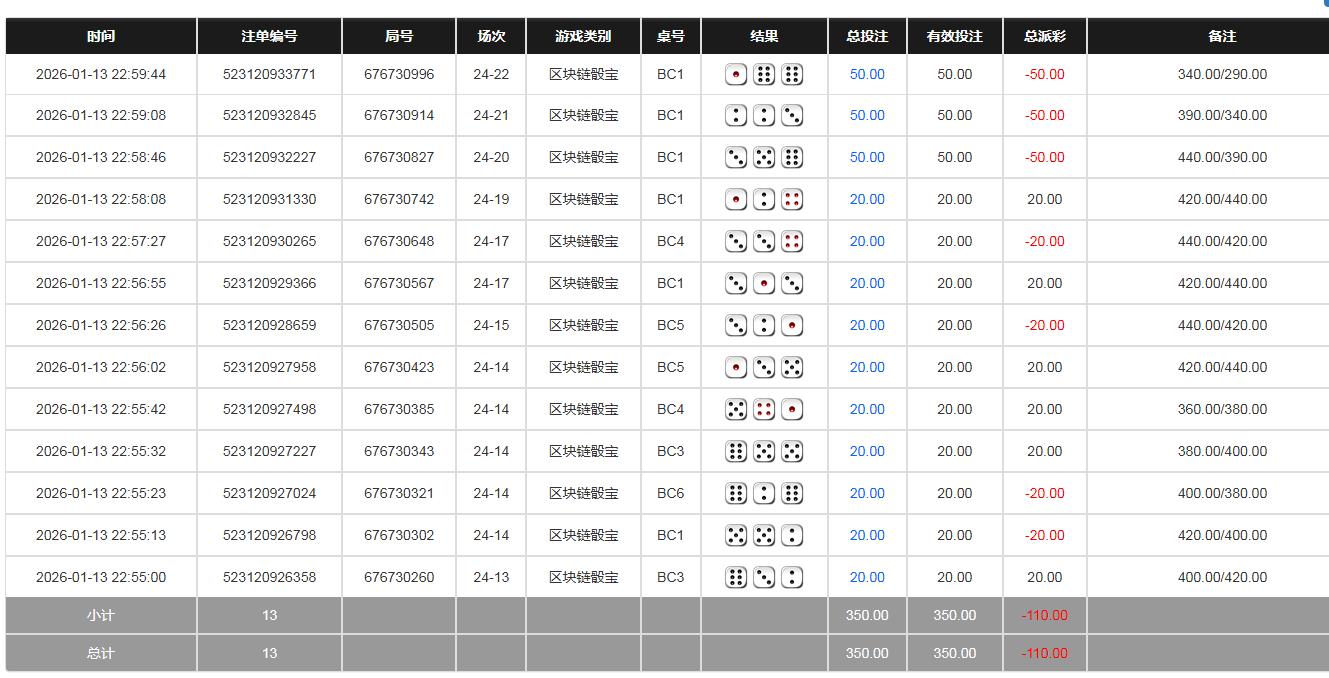This screenshot has width=1329, height=678.
Task: Click the red single-pip die for bet 523120927958
Action: (x=735, y=367)
